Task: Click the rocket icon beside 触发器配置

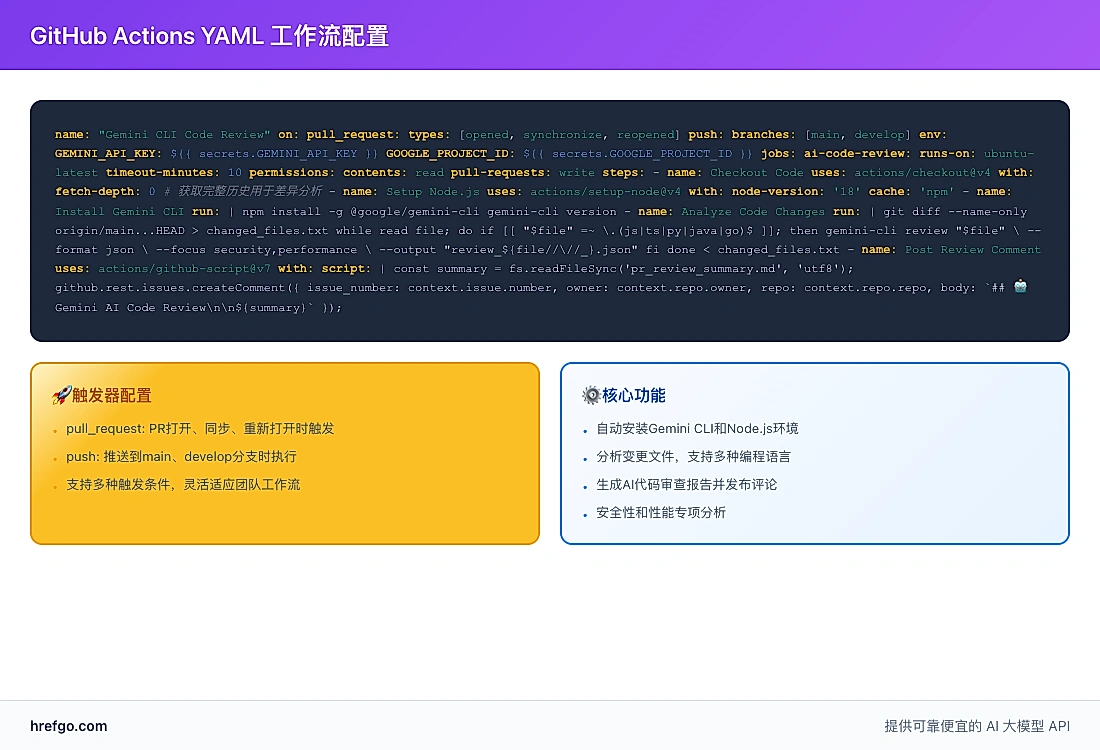Action: [x=62, y=396]
